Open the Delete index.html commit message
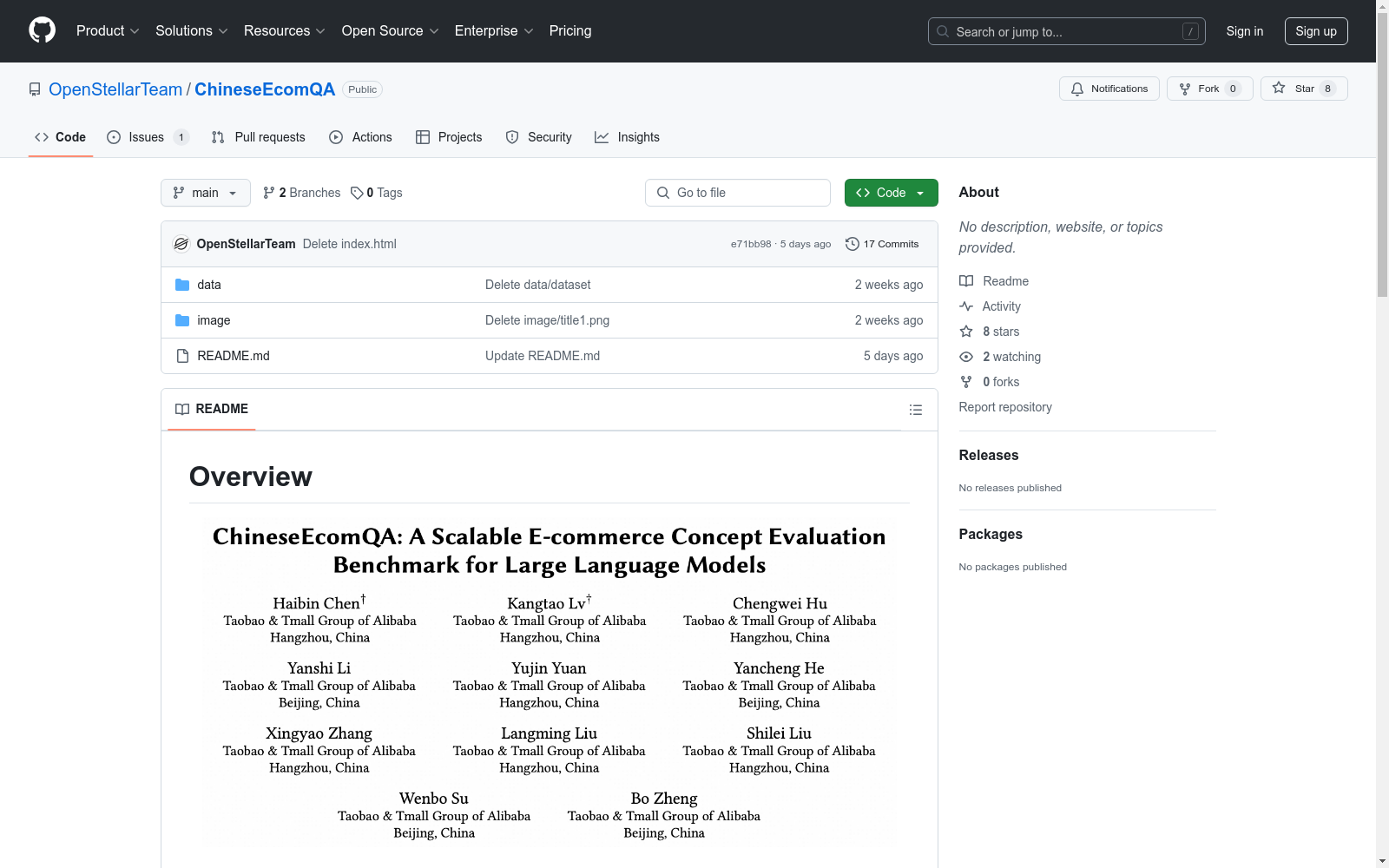 click(x=350, y=244)
